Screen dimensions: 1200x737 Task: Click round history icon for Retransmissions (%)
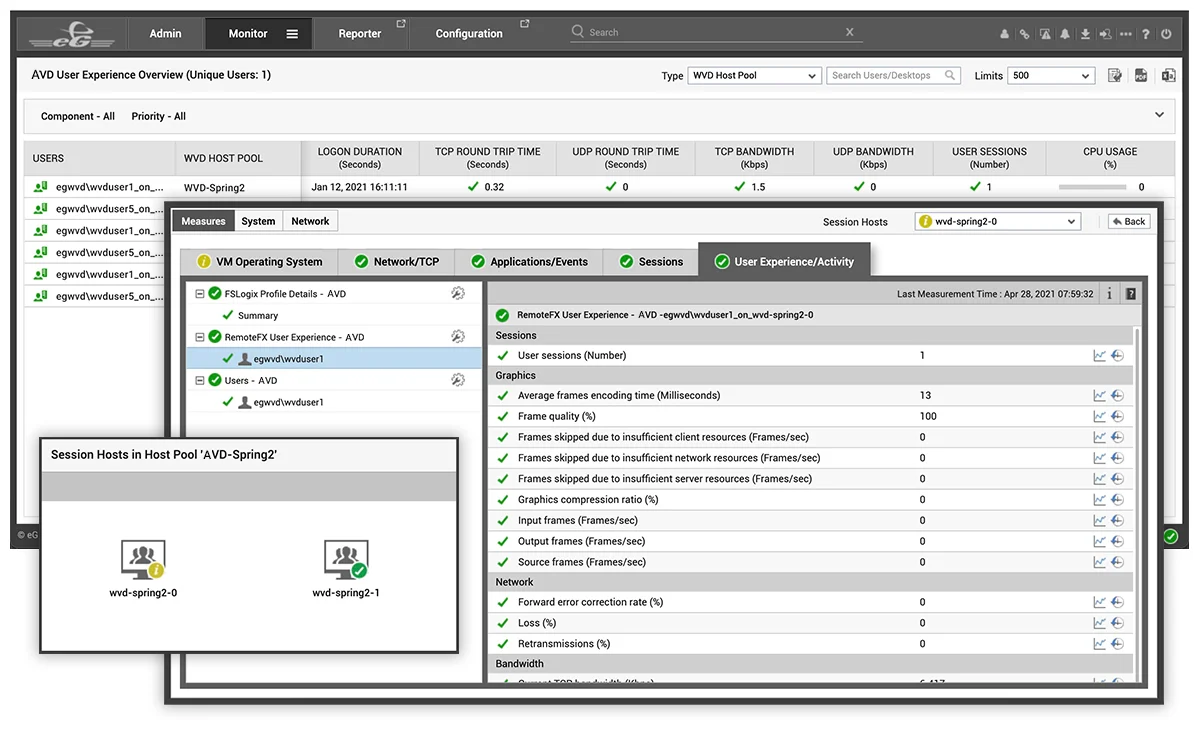click(x=1117, y=644)
